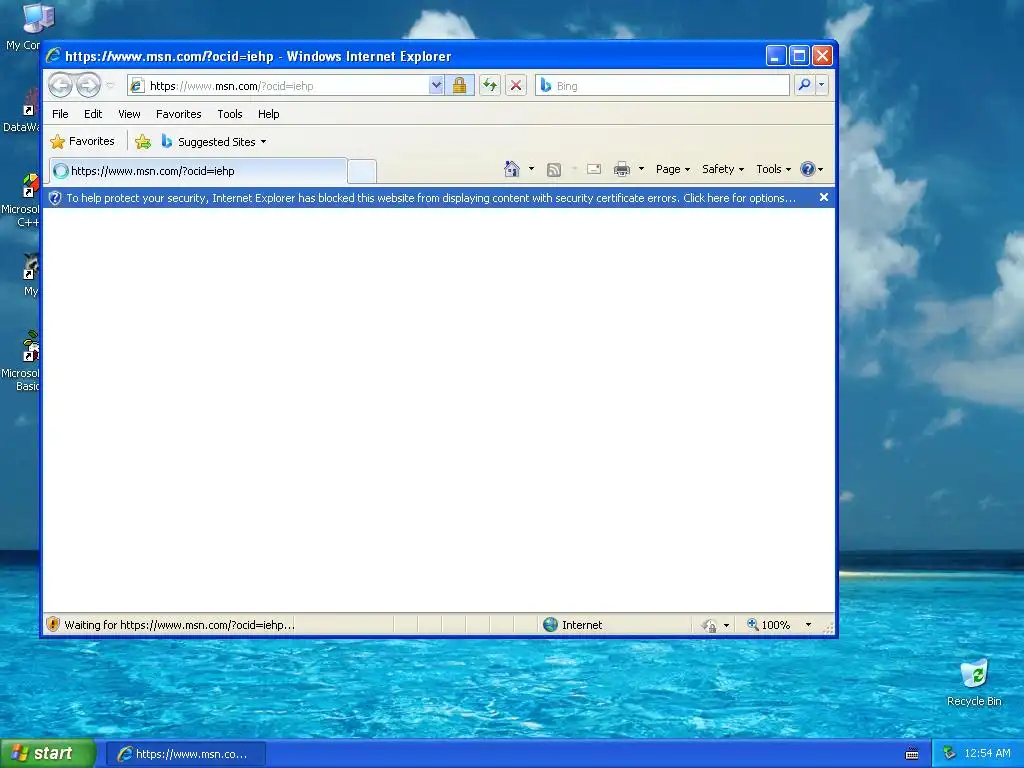Expand the address bar autocomplete dropdown

tap(436, 86)
